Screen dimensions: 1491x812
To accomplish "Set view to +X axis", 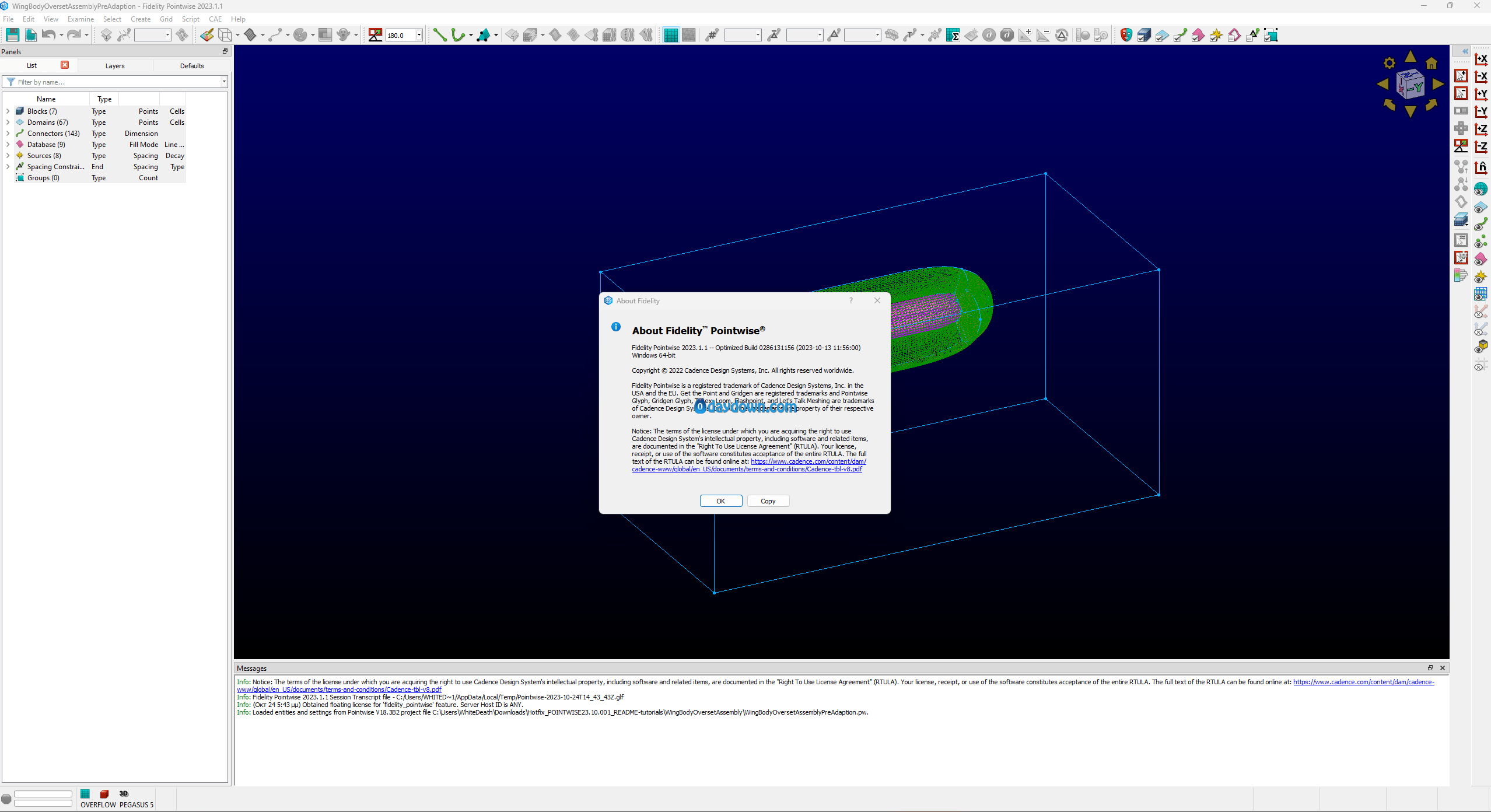I will point(1481,59).
